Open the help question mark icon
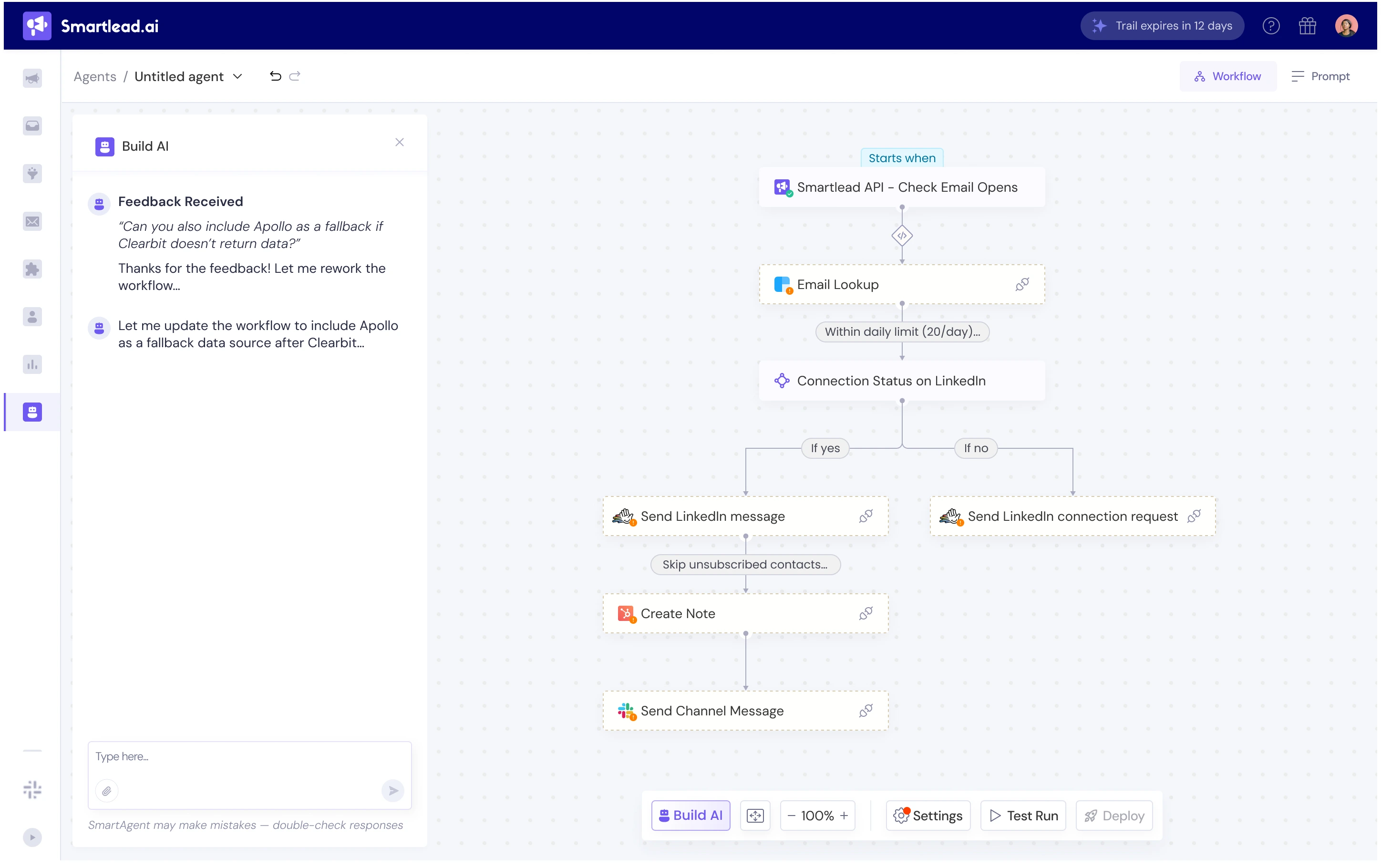 click(1270, 26)
